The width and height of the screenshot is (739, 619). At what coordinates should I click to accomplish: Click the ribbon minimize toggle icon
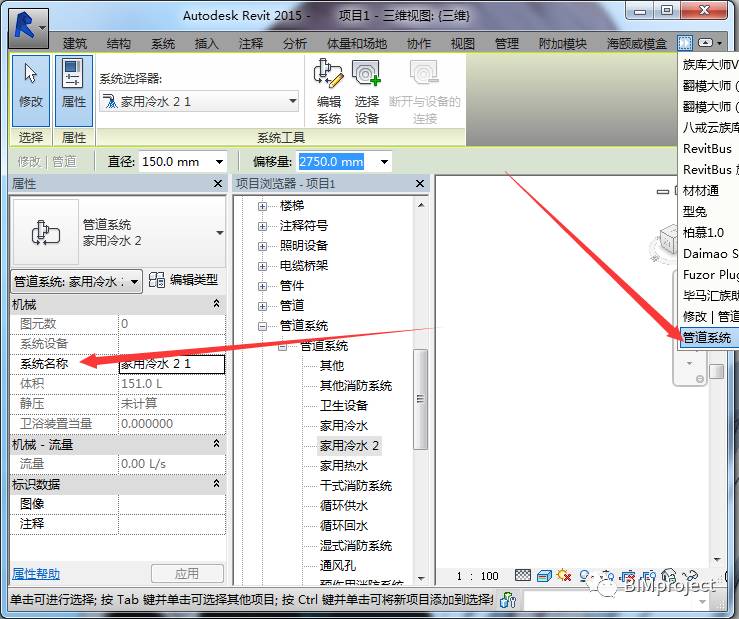tap(705, 43)
